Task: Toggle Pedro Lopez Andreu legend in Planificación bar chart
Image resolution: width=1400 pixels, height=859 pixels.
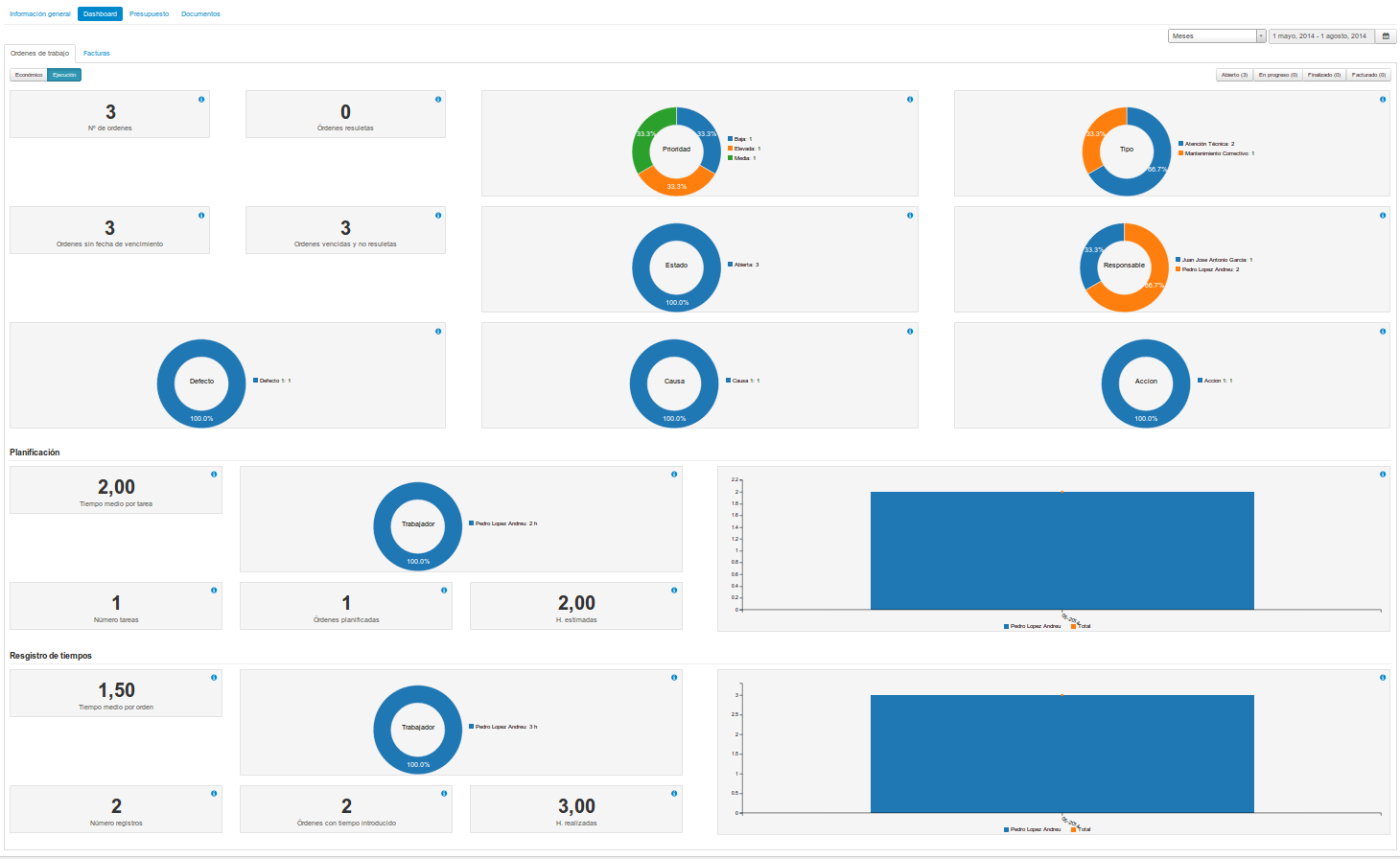Action: click(x=1033, y=626)
